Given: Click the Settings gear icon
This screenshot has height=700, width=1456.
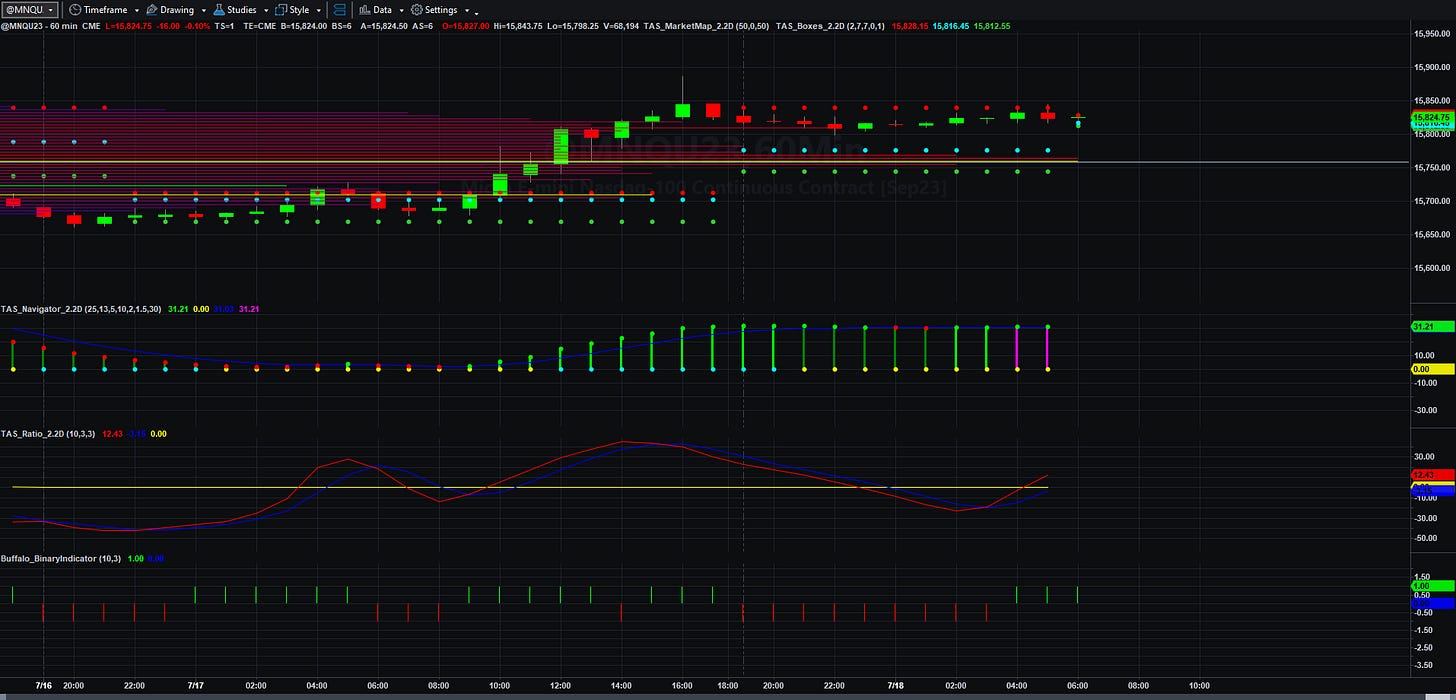Looking at the screenshot, I should click(417, 10).
